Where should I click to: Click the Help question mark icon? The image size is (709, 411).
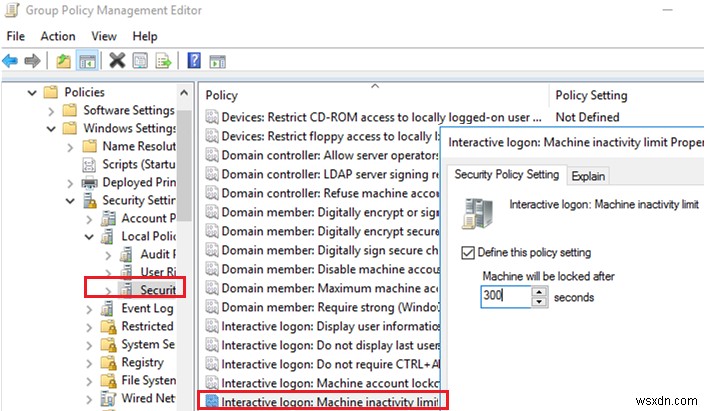pyautogui.click(x=194, y=60)
